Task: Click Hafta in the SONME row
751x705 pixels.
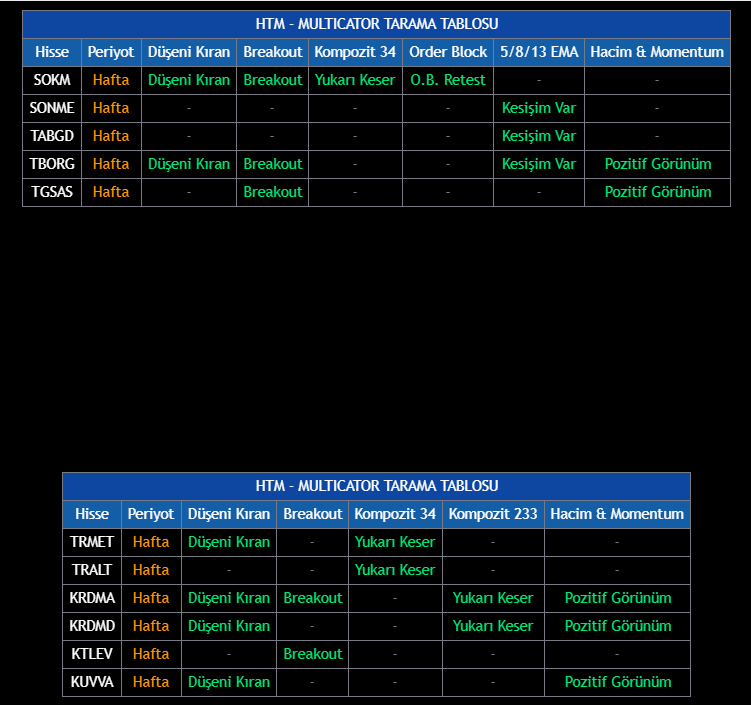Action: [111, 108]
